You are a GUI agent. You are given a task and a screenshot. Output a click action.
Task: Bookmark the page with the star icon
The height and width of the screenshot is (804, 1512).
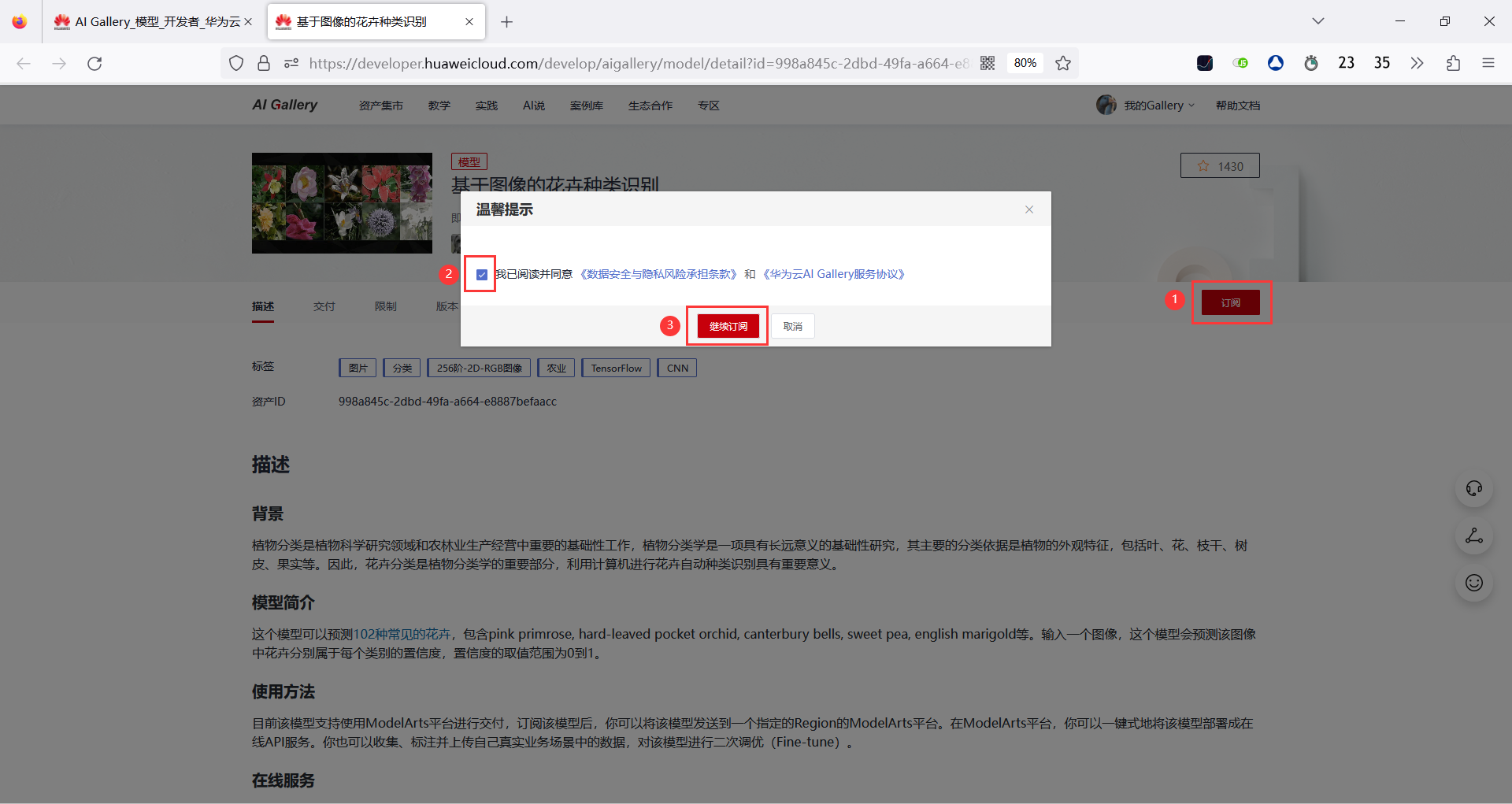point(1063,63)
